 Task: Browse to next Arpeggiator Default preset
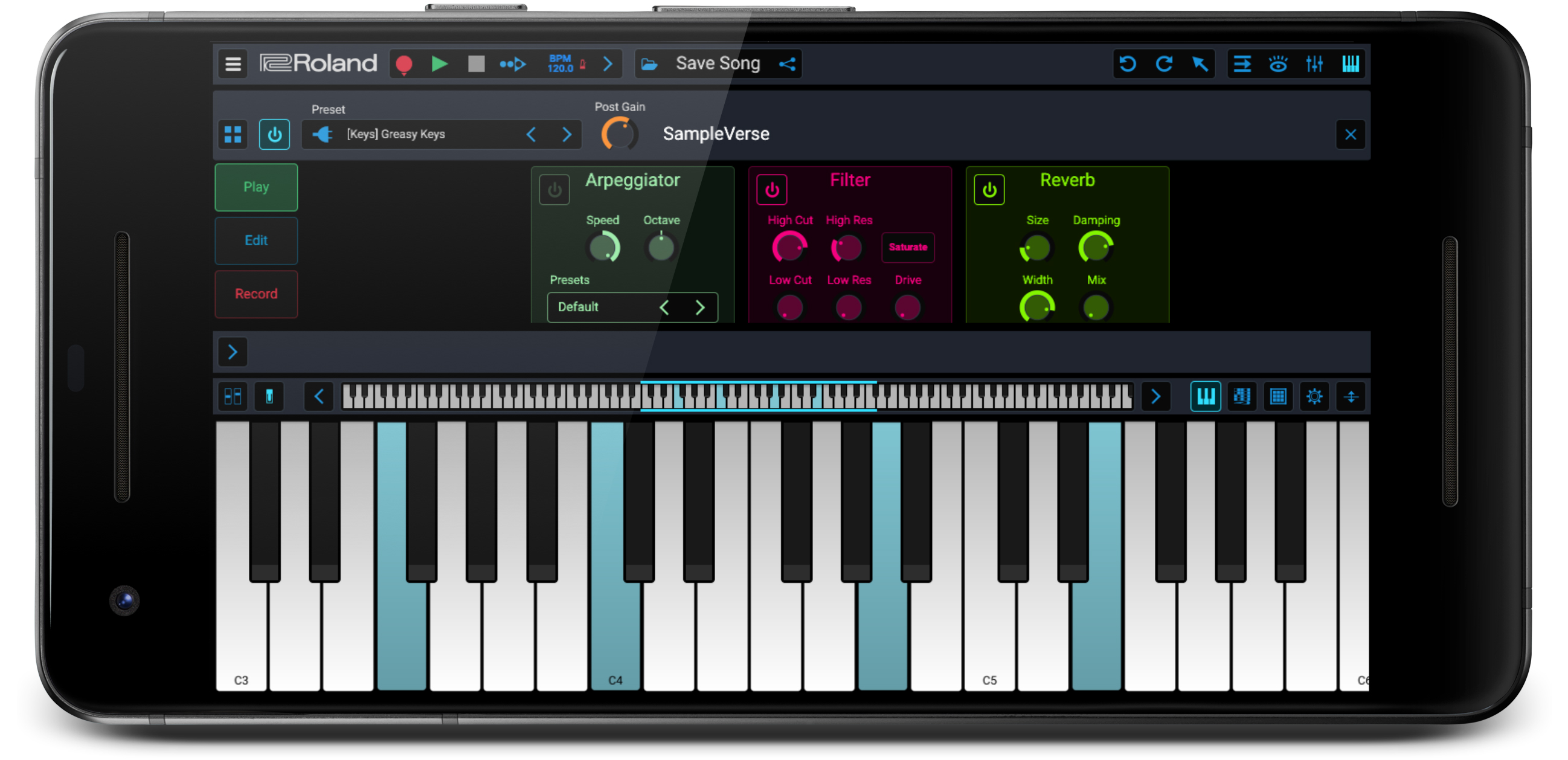click(x=699, y=308)
